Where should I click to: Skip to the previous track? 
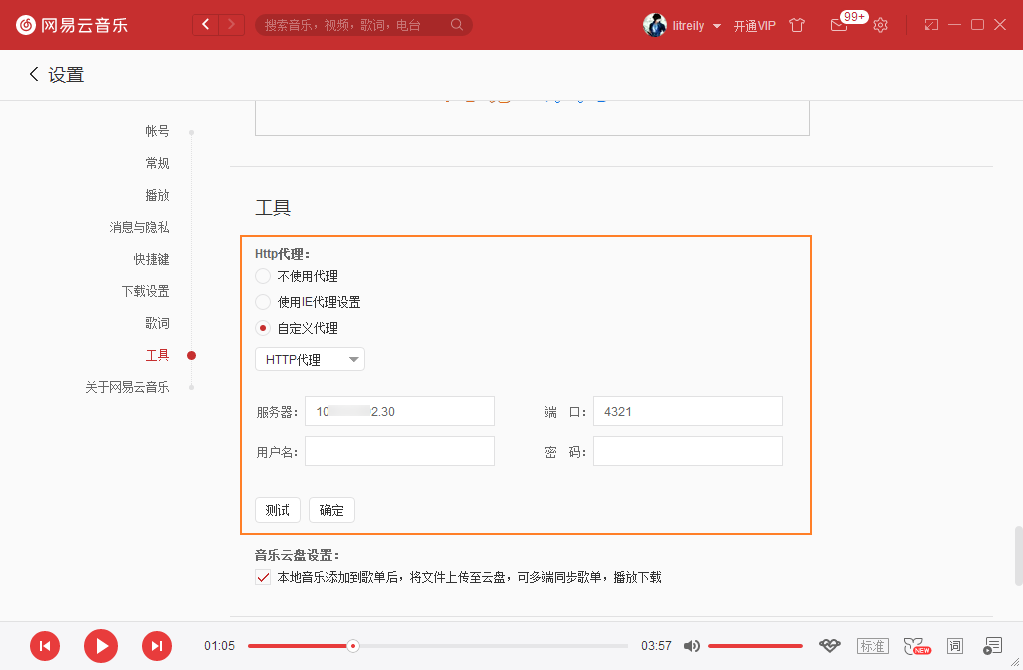tap(45, 646)
